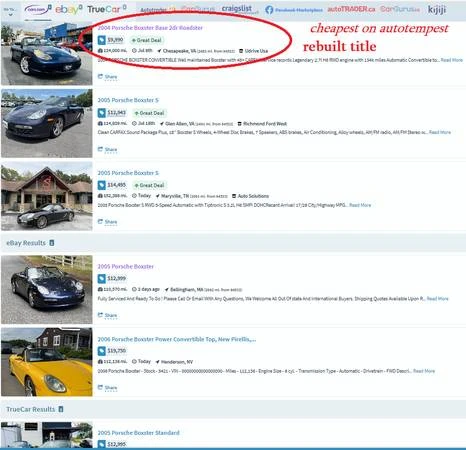Click the Great Deal badge on $12,943 listing
The width and height of the screenshot is (466, 450).
(x=149, y=113)
